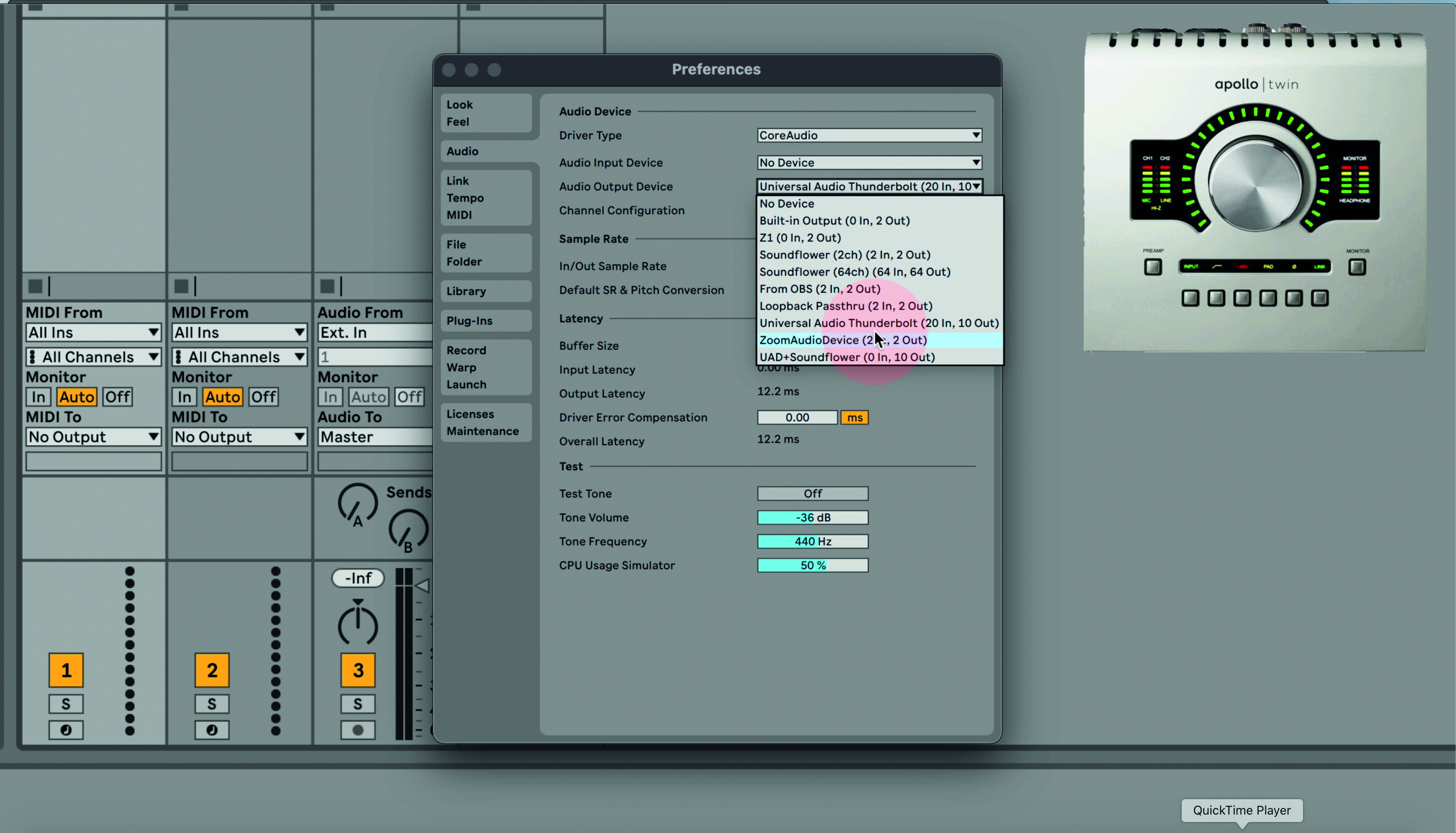Screen dimensions: 1456x833
Task: Toggle track 1 activator button
Action: click(x=66, y=671)
